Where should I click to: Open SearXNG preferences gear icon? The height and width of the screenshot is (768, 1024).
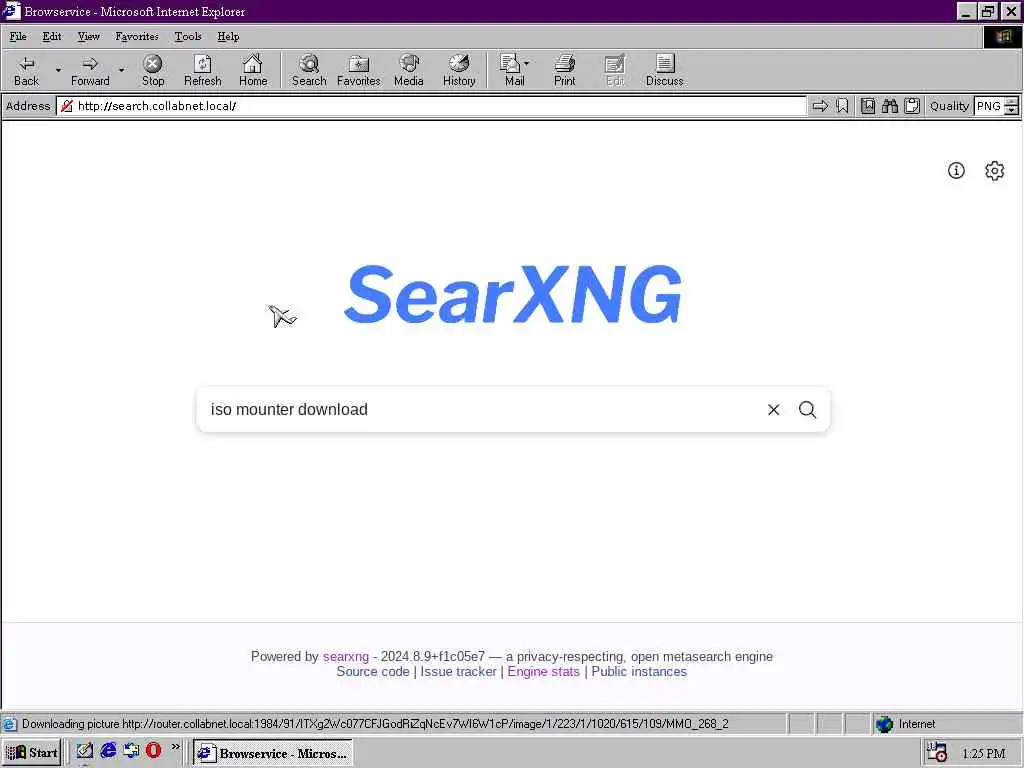click(995, 170)
